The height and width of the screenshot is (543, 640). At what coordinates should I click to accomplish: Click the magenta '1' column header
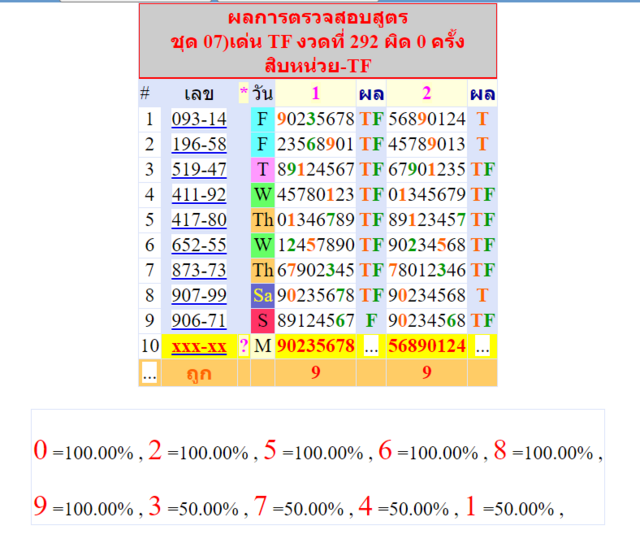click(x=316, y=93)
